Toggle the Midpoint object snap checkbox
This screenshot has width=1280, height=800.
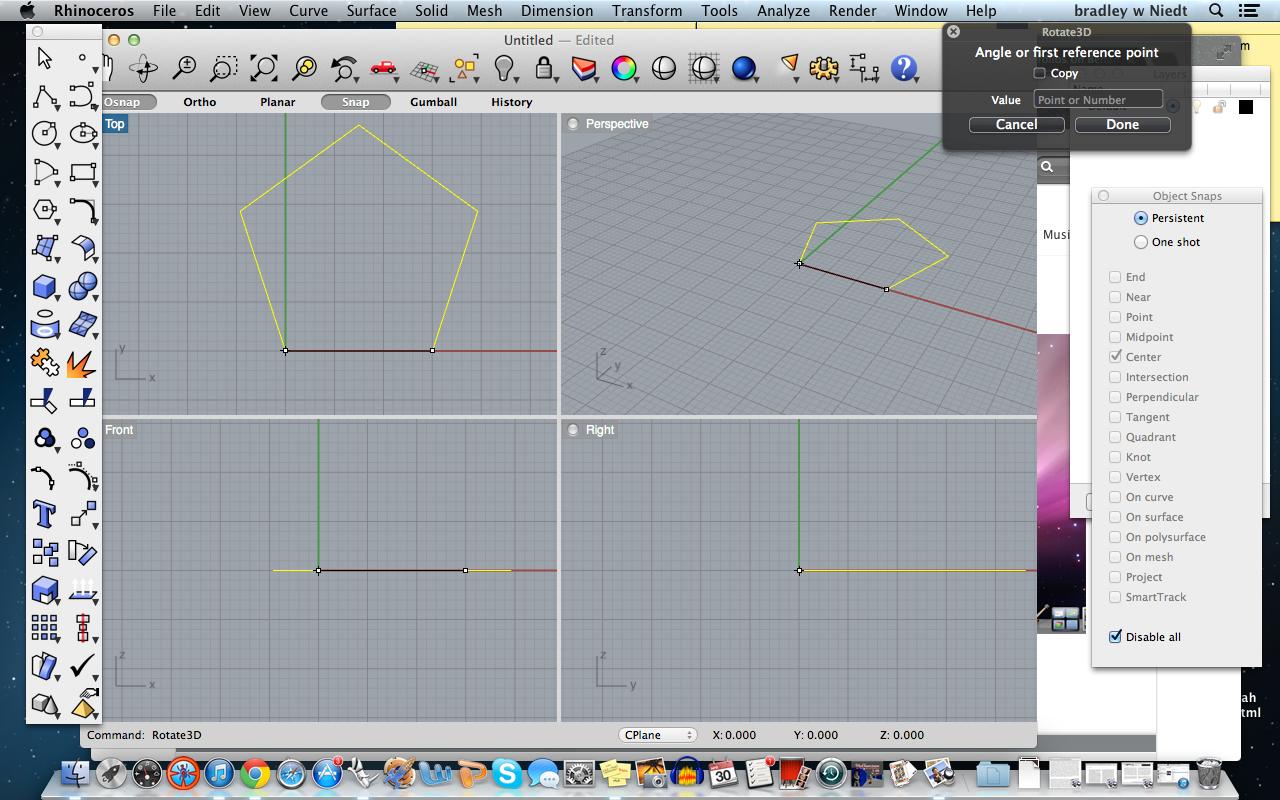pyautogui.click(x=1115, y=337)
